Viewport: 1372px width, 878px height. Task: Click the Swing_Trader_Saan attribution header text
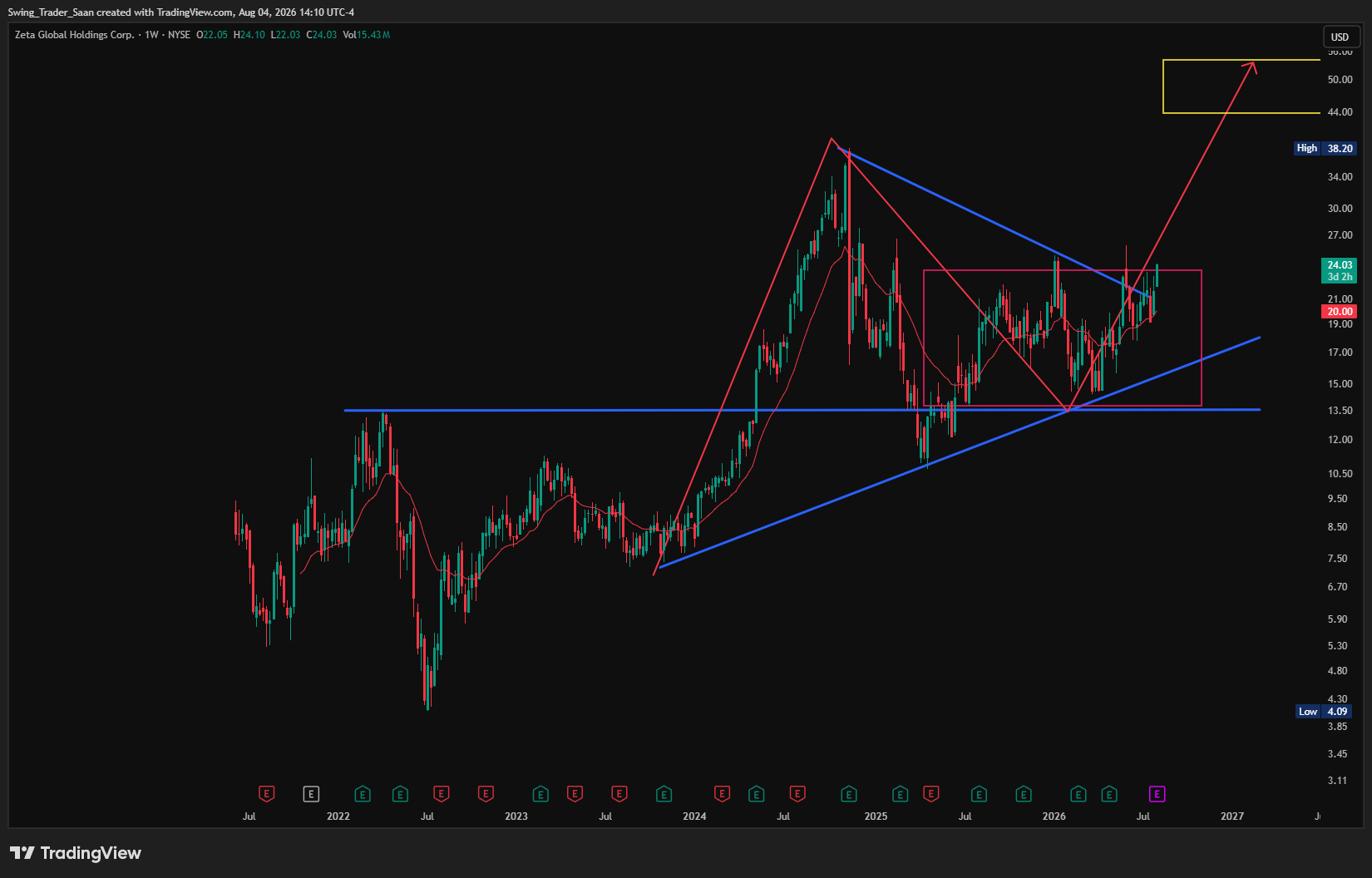tap(181, 12)
